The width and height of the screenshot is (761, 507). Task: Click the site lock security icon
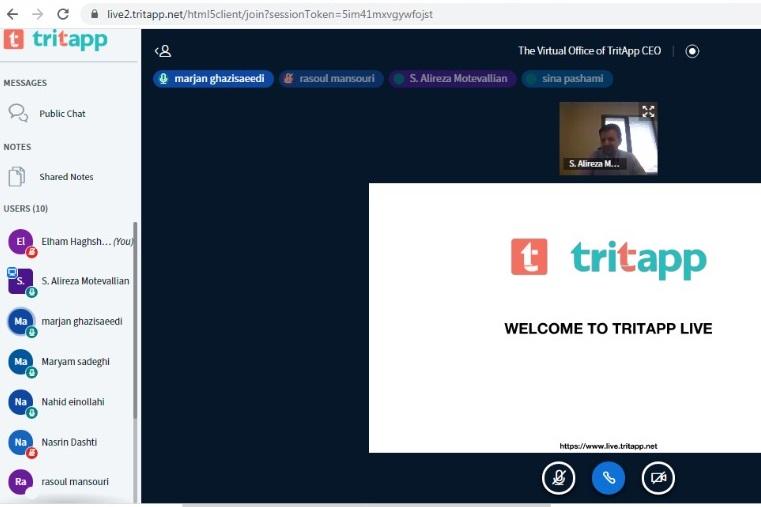tap(93, 15)
